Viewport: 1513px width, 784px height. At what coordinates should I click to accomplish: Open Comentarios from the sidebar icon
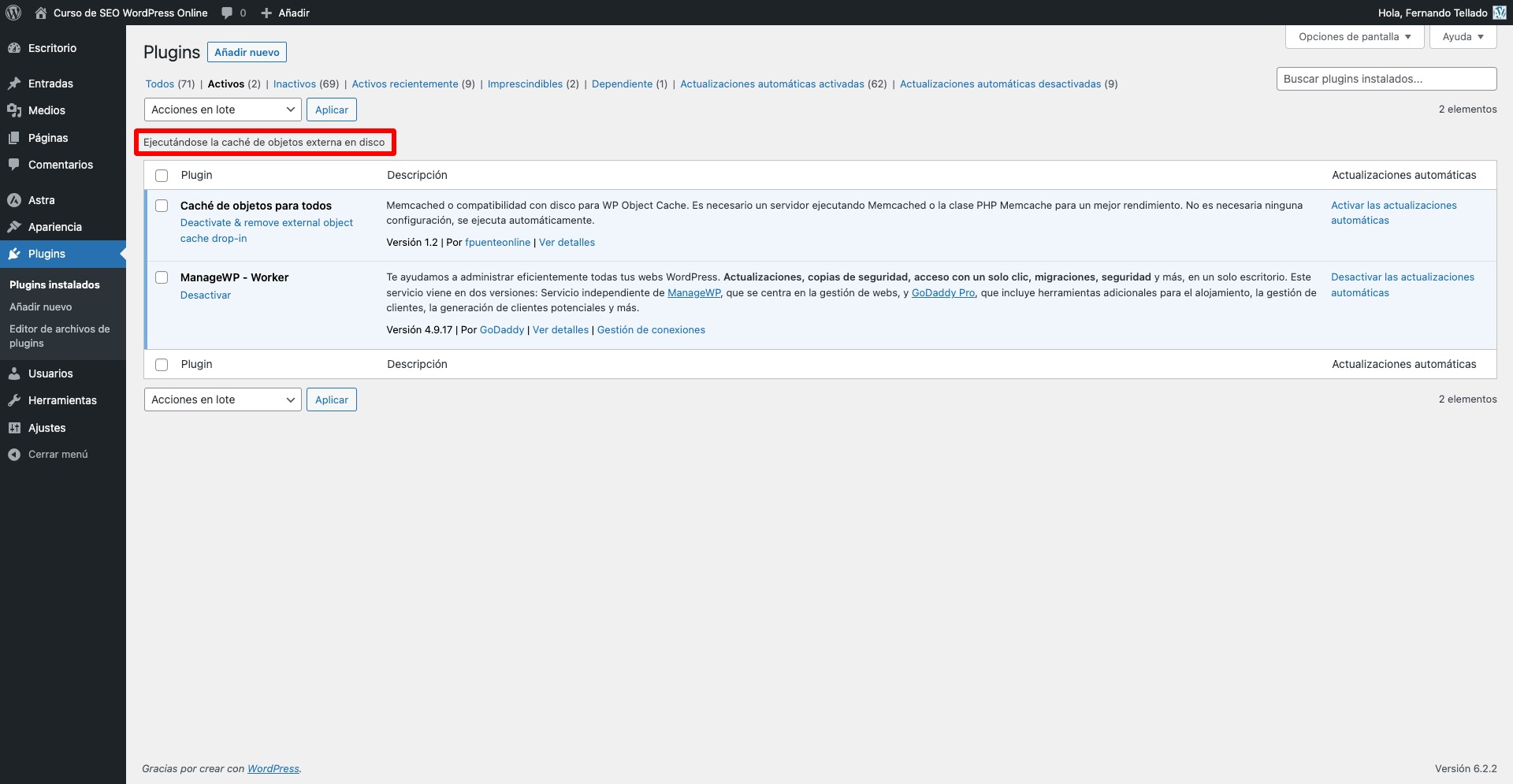tap(14, 165)
